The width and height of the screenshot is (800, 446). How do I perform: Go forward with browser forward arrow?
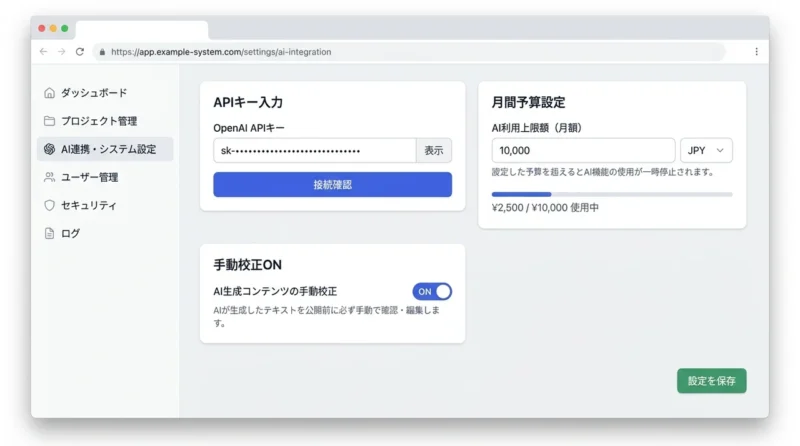pos(61,52)
